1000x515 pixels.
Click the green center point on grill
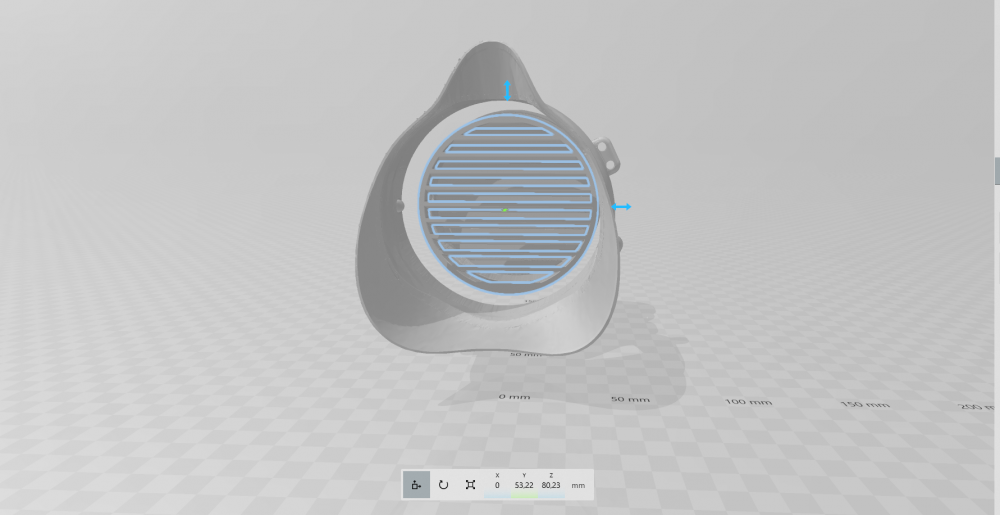point(504,209)
